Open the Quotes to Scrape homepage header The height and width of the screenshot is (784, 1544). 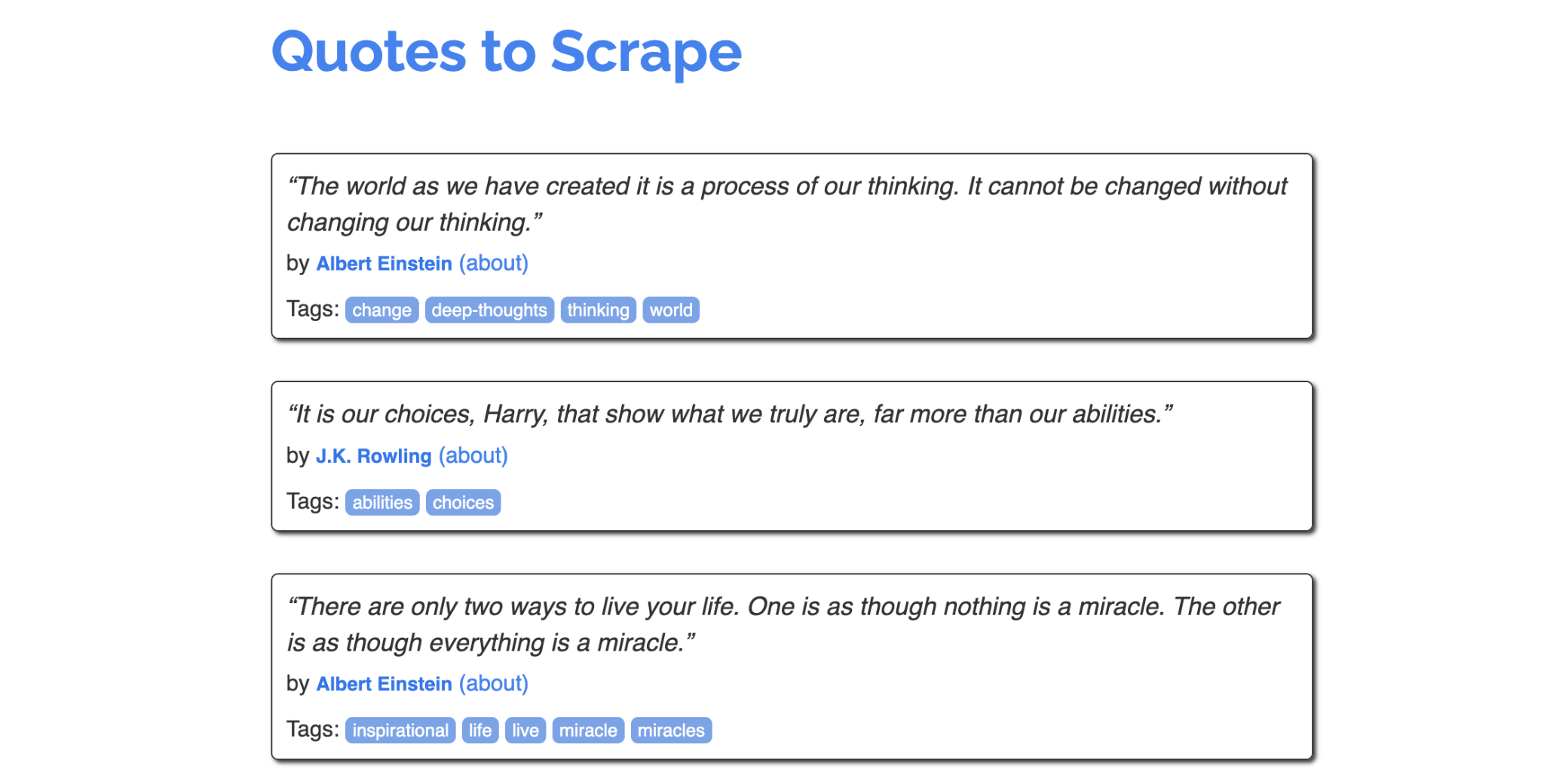pos(506,51)
